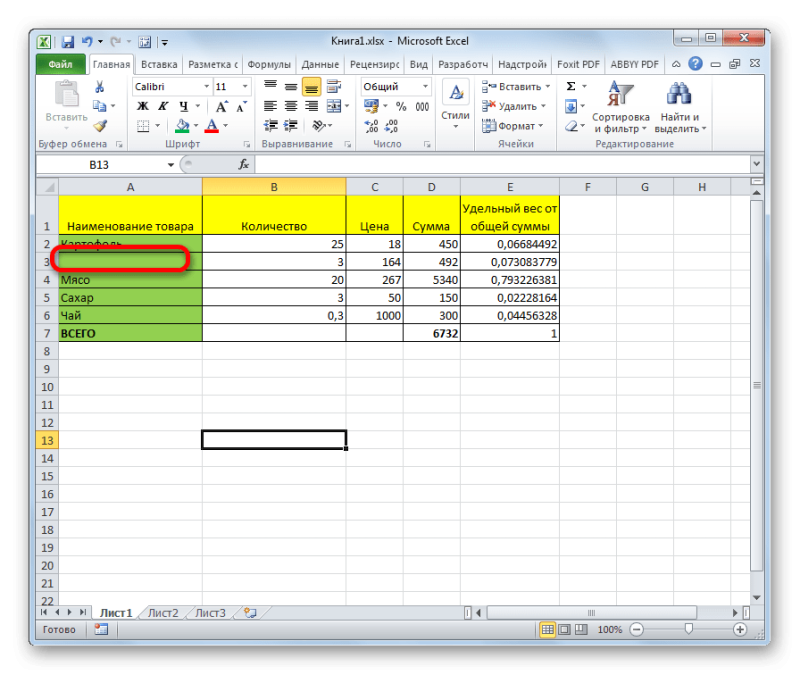
Task: Insert function using the fx button
Action: tap(243, 165)
